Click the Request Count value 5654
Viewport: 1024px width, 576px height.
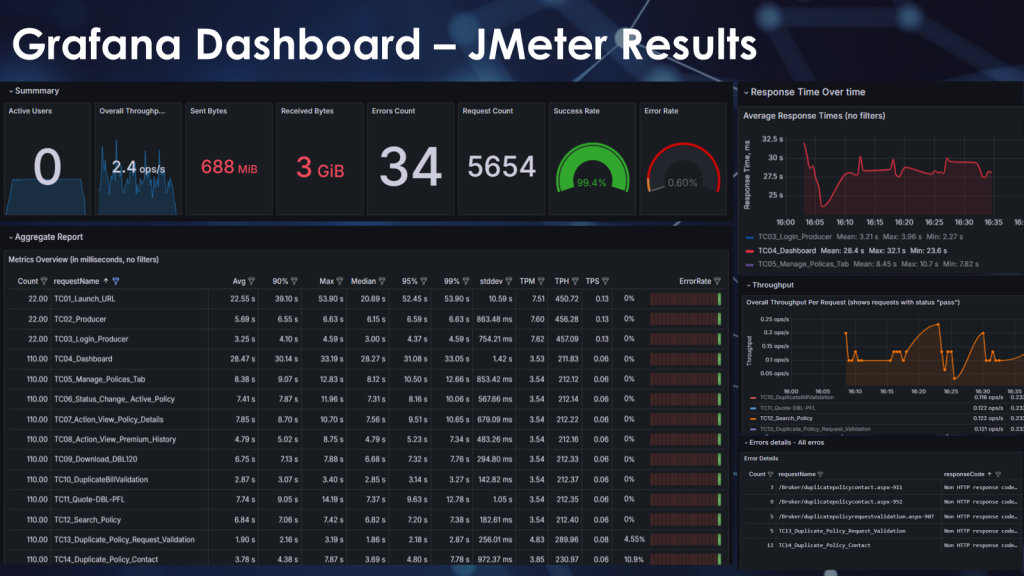[502, 167]
